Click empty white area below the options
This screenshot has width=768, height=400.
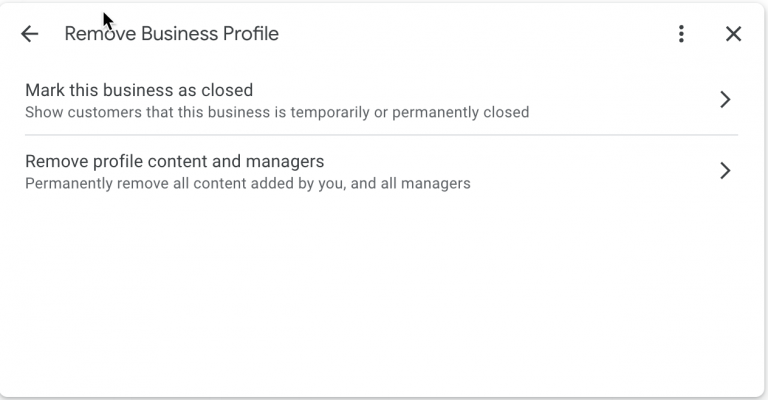(x=380, y=300)
